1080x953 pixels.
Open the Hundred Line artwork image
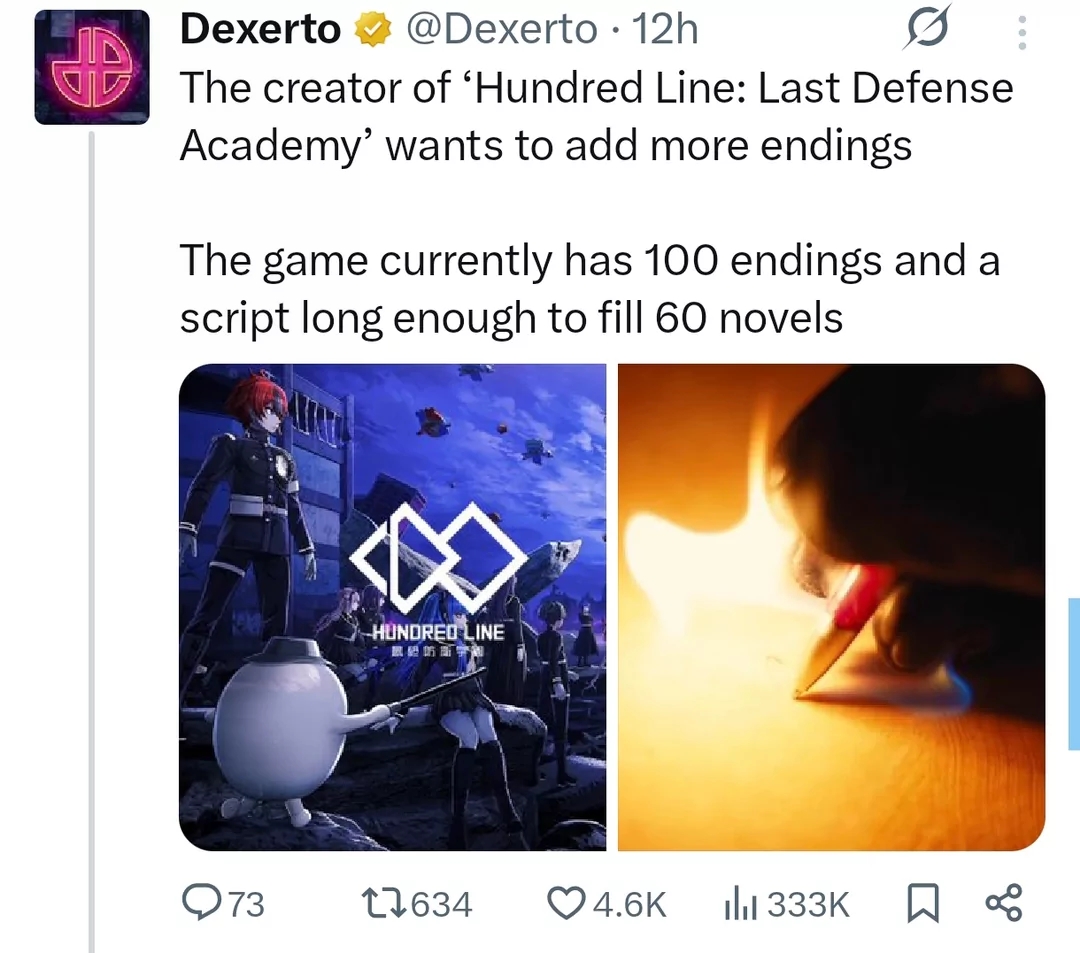click(x=393, y=607)
